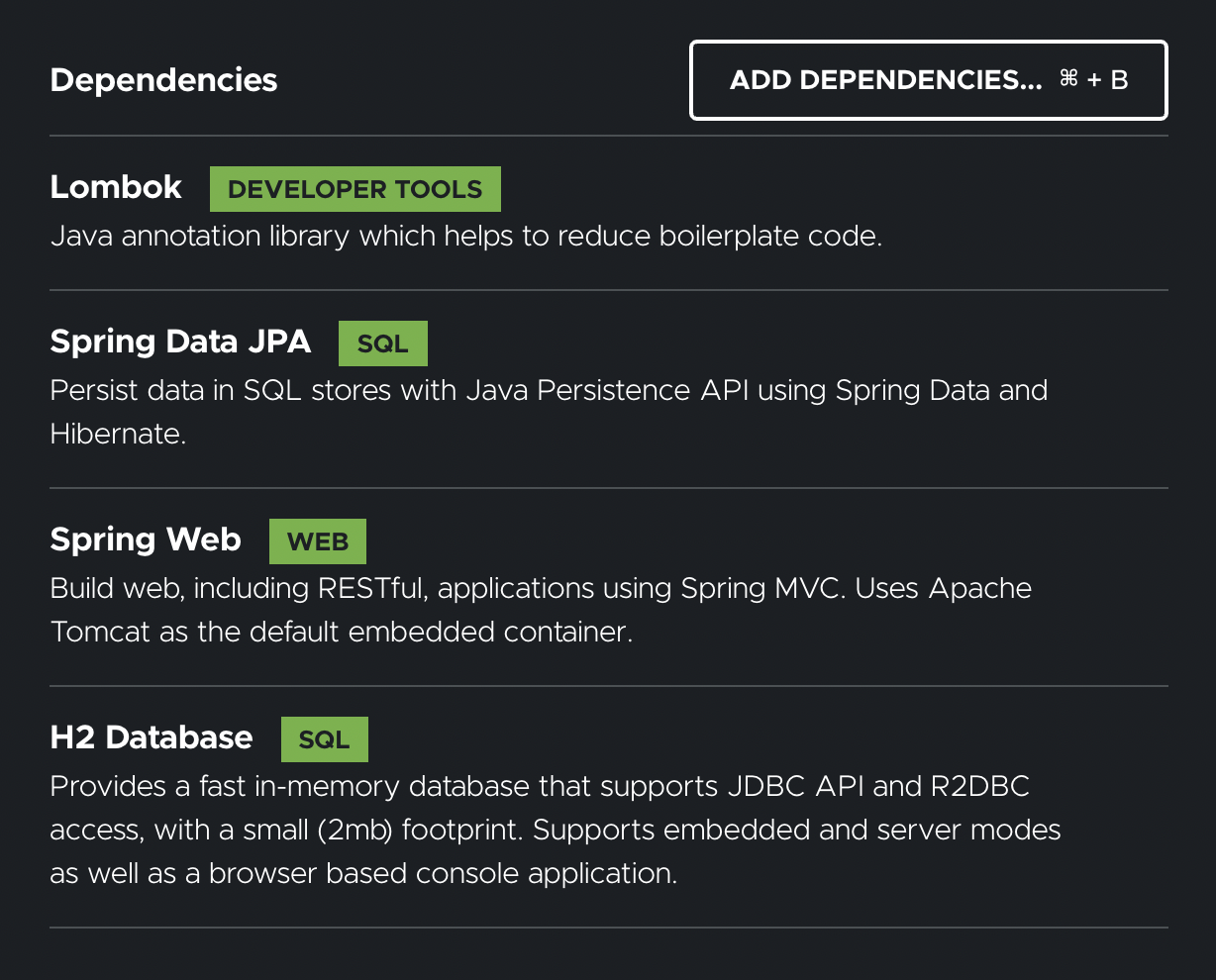1216x980 pixels.
Task: Click the SQL tag beside Spring Data JPA
Action: pyautogui.click(x=382, y=343)
